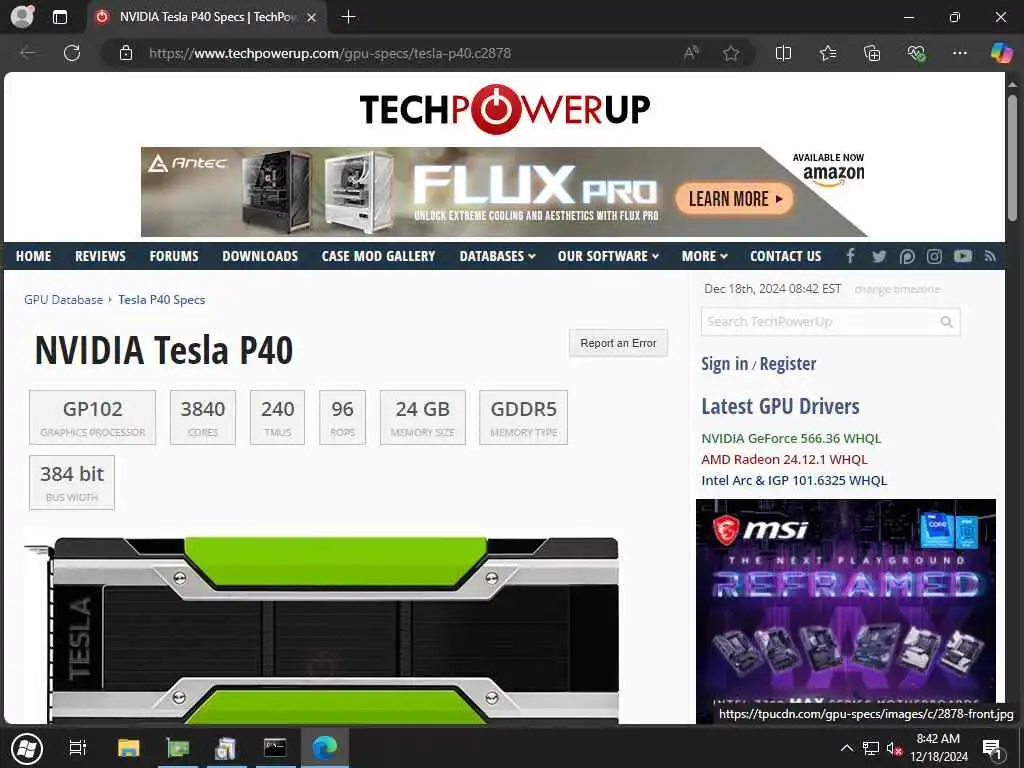The image size is (1024, 768).
Task: Click the GP102 graphics processor box
Action: coord(93,417)
